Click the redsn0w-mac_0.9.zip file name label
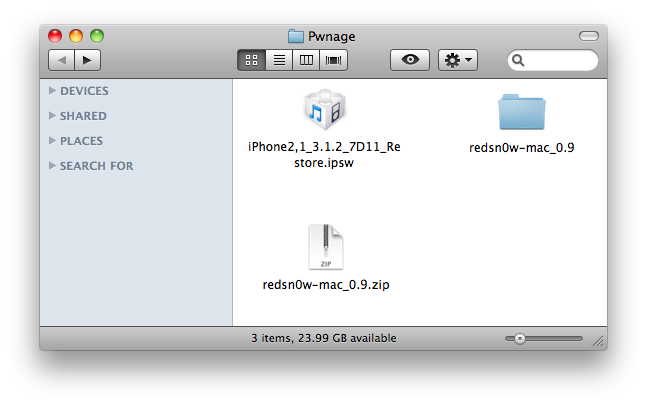Screen dimensions: 647x405 point(326,285)
